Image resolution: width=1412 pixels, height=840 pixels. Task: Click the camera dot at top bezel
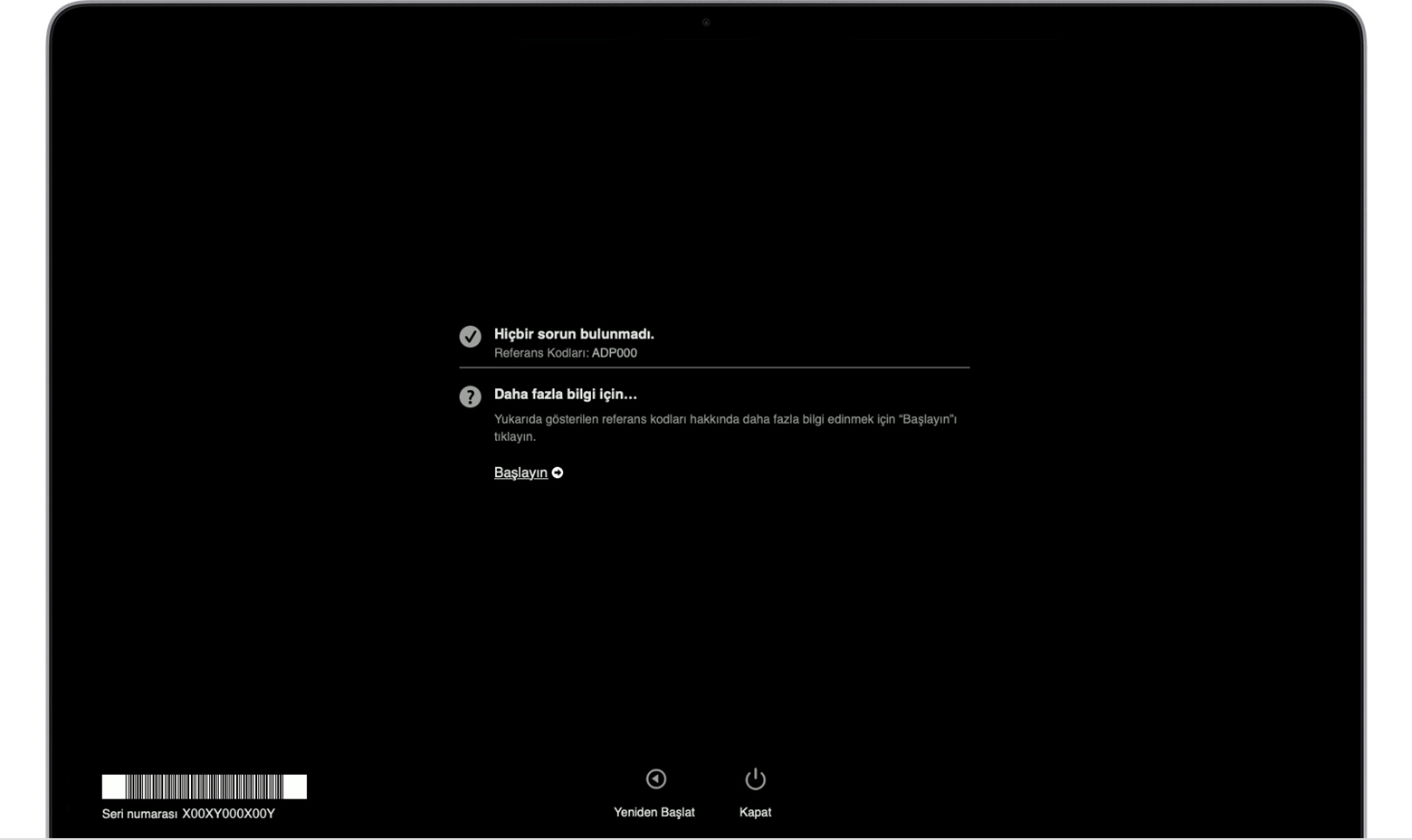(706, 23)
